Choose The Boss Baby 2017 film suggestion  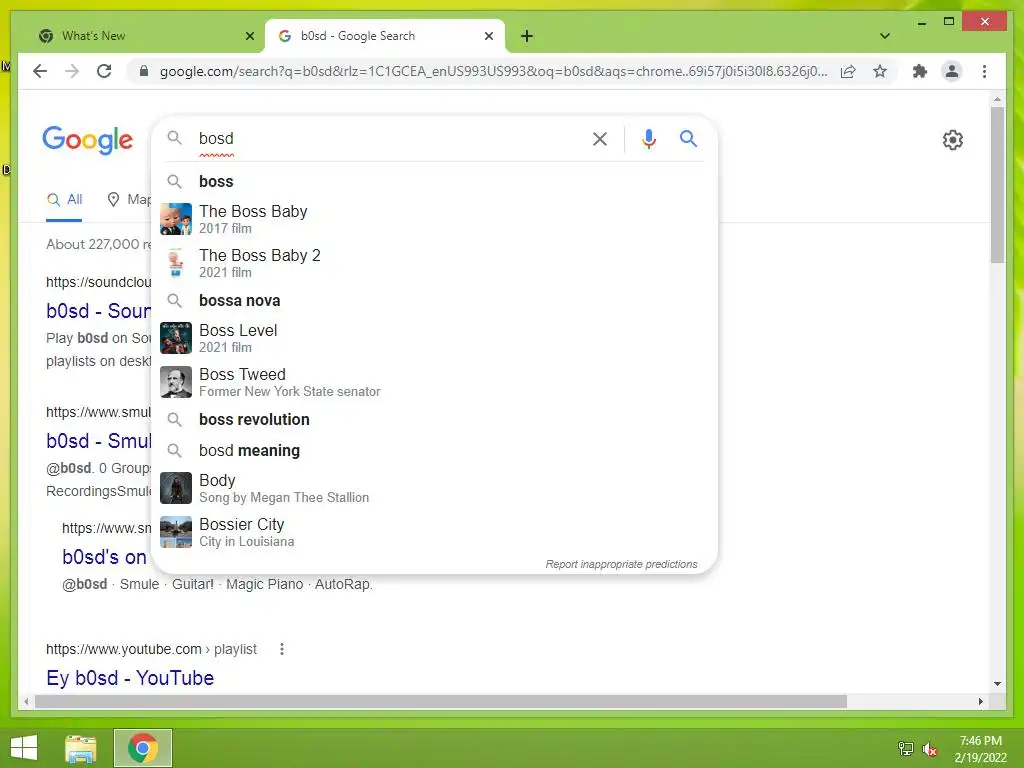point(434,219)
